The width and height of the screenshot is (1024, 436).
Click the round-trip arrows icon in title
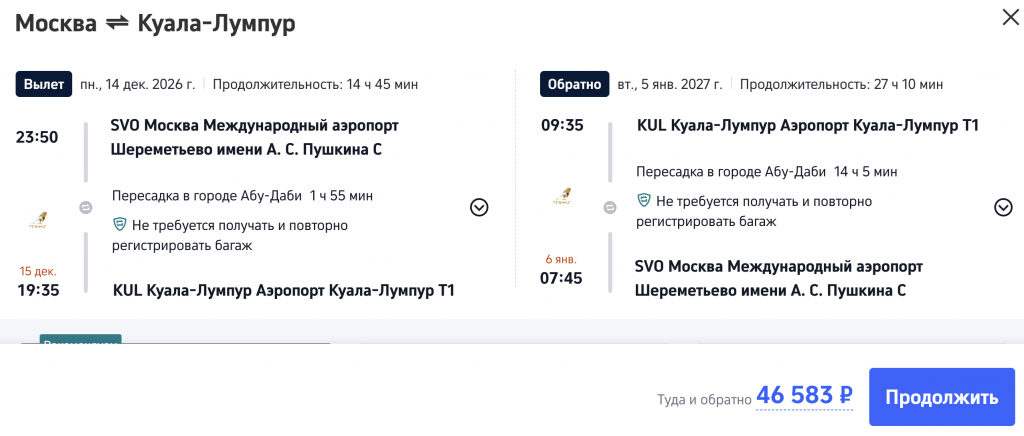click(x=117, y=25)
